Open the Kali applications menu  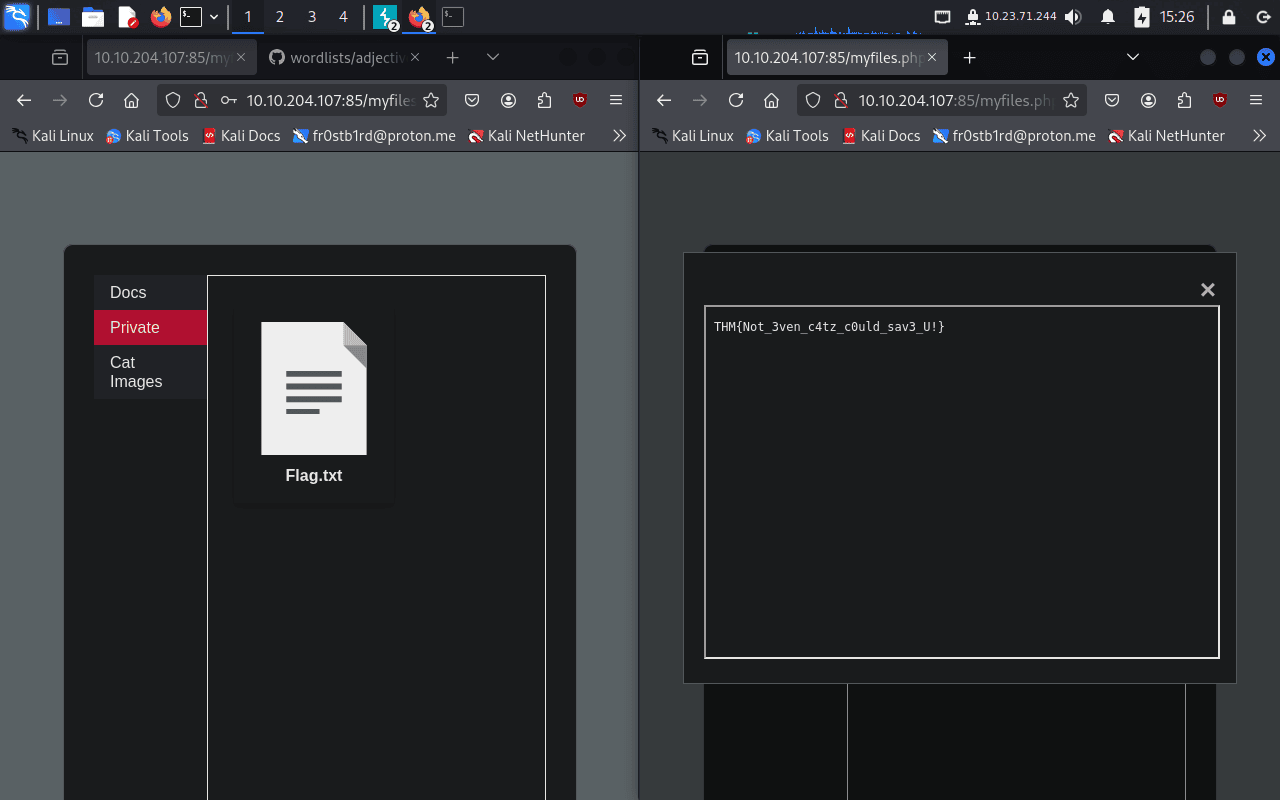pos(16,16)
